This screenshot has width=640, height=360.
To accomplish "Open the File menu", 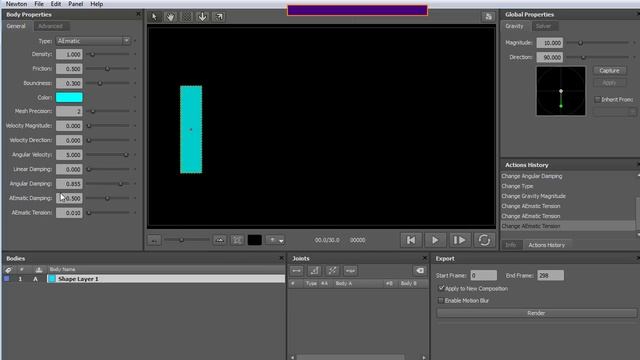I will tap(39, 4).
